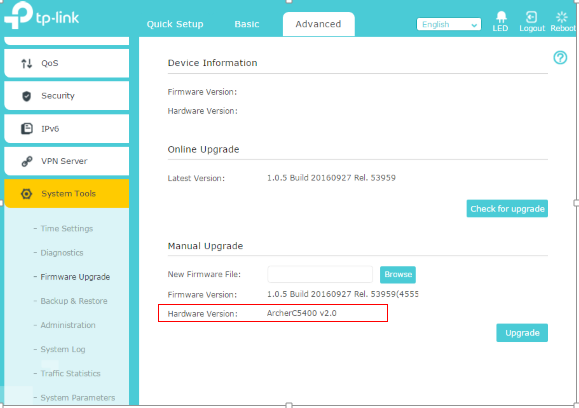
Task: Click the Logout icon
Action: pyautogui.click(x=531, y=17)
